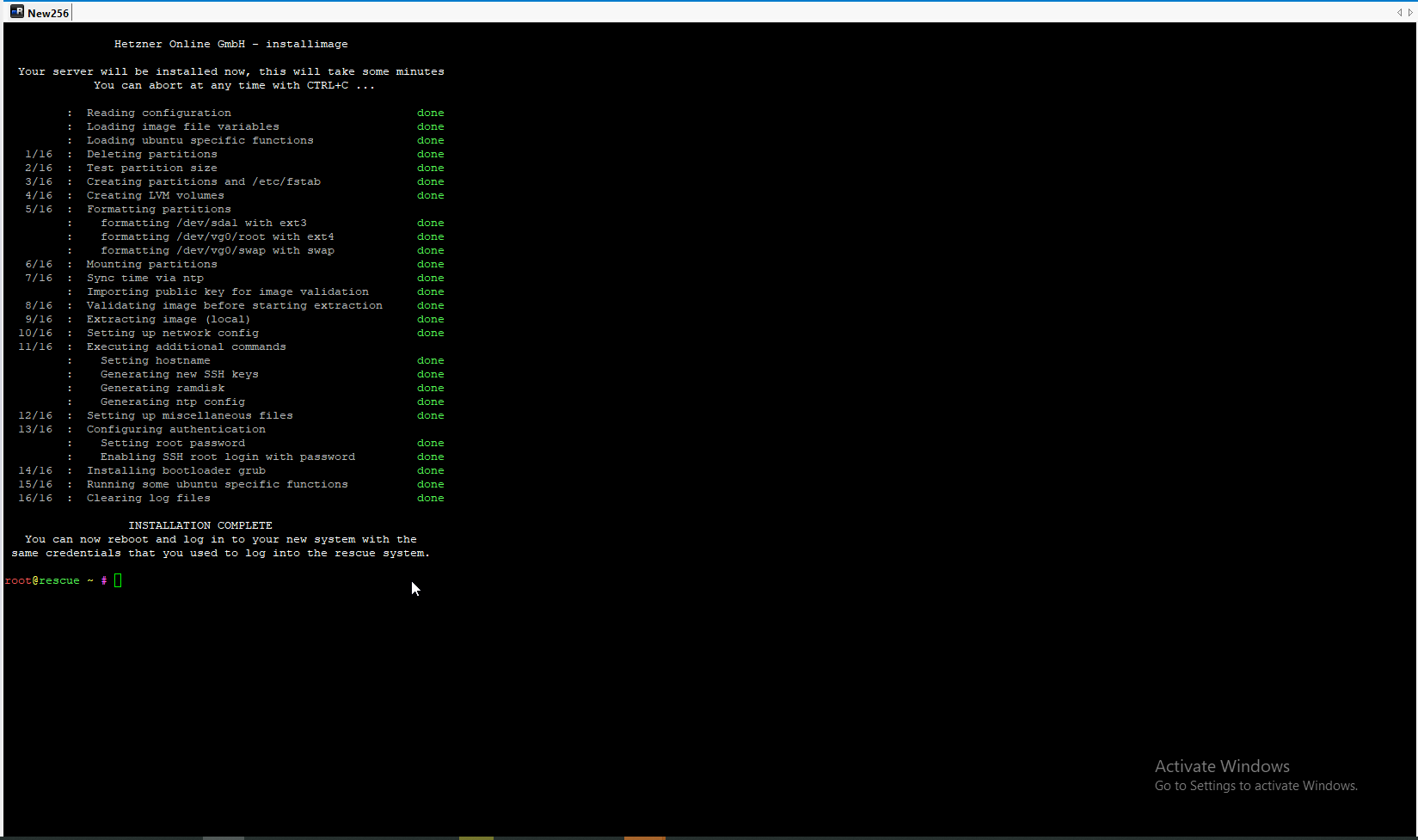Click 'Validating image before starting extraction'

coord(235,305)
